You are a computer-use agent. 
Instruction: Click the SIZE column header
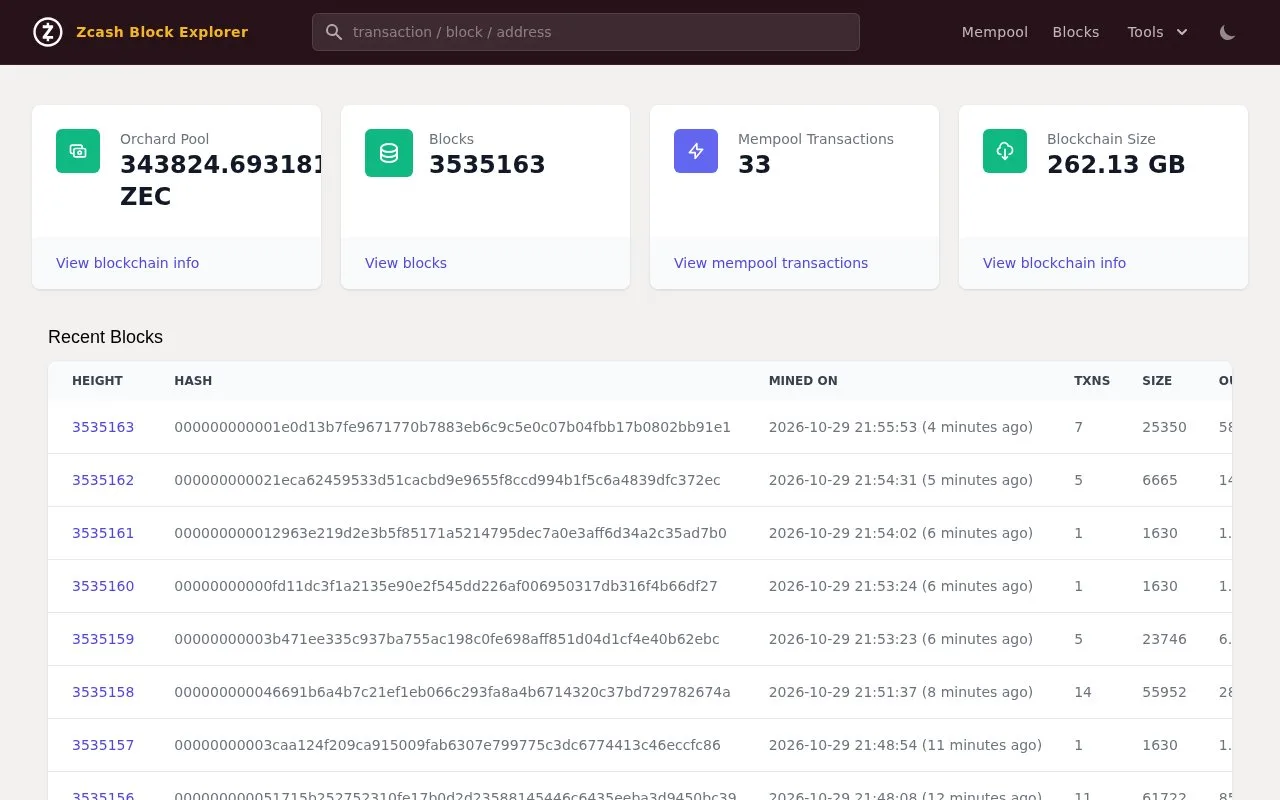[x=1157, y=381]
